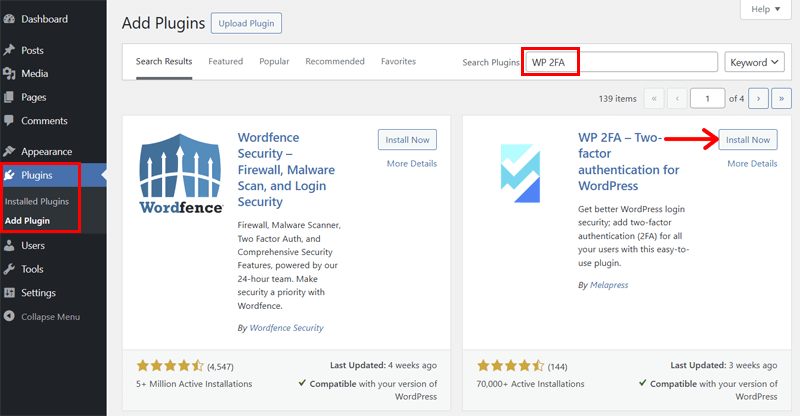Image resolution: width=800 pixels, height=416 pixels.
Task: Open the Wordfence Security author link
Action: pyautogui.click(x=286, y=328)
